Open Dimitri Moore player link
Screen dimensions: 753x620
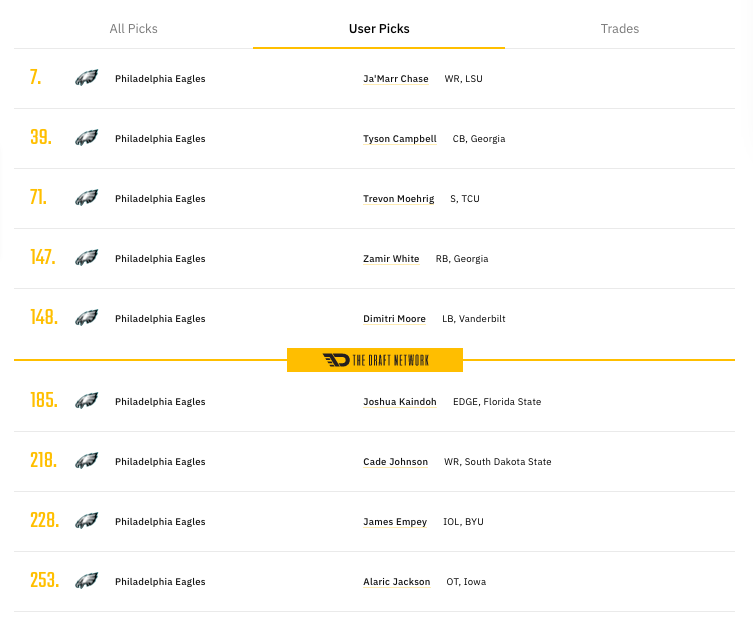pyautogui.click(x=394, y=319)
